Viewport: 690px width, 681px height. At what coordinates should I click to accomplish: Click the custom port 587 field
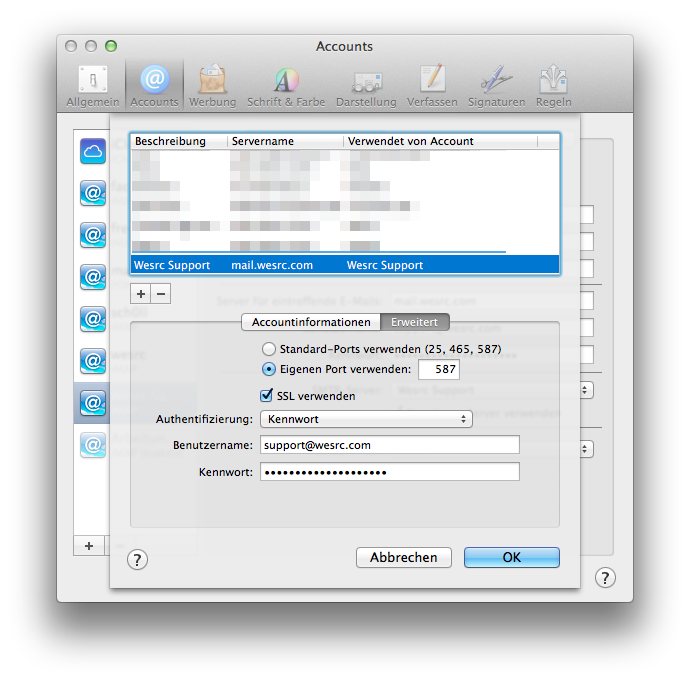tap(439, 369)
